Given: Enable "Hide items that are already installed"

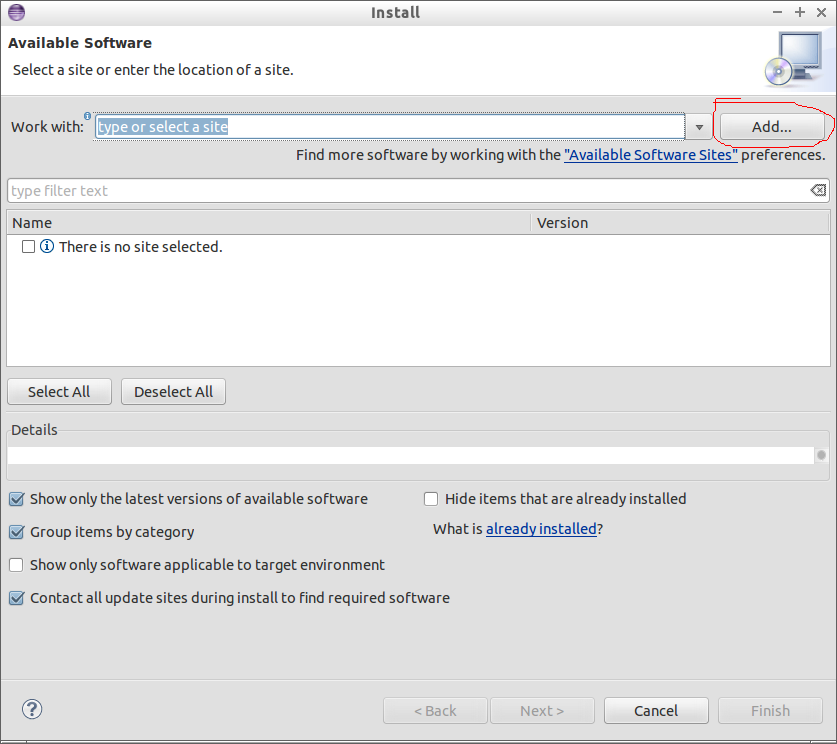Looking at the screenshot, I should click(430, 498).
